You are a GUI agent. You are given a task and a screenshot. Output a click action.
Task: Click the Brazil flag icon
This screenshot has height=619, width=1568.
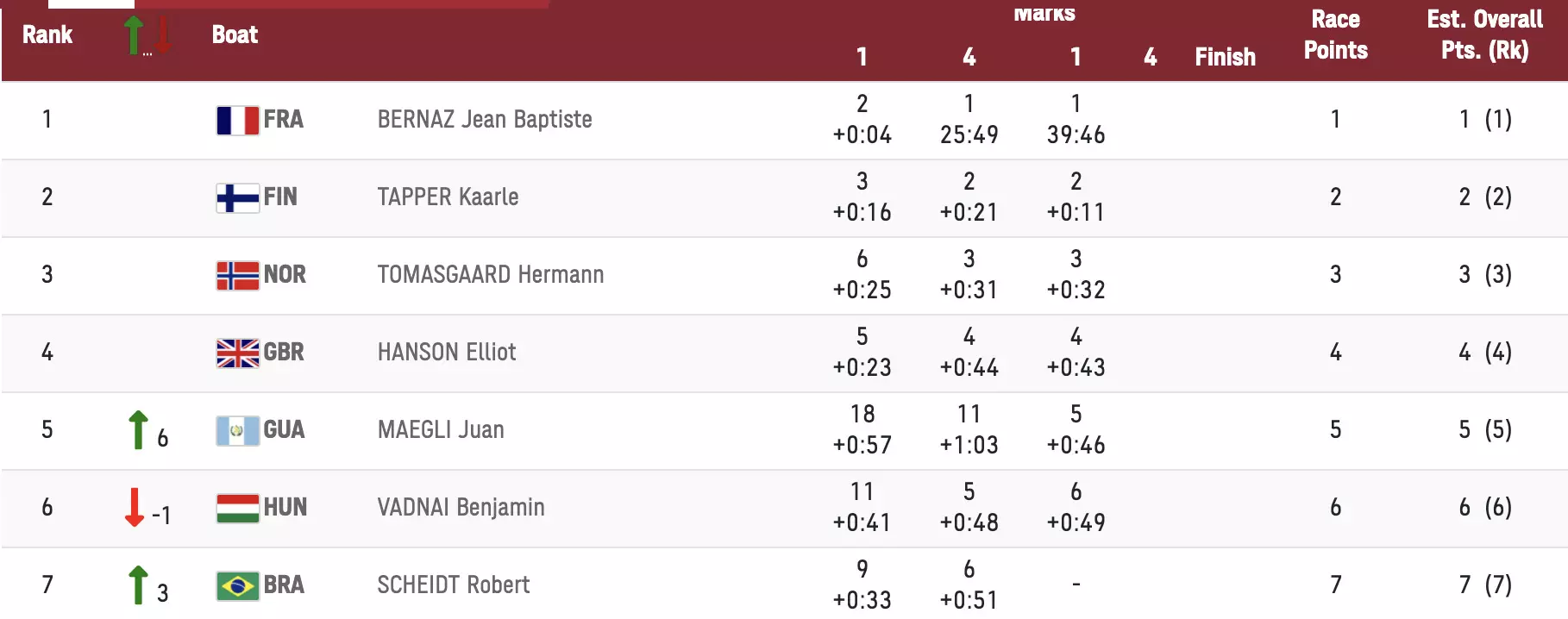click(237, 585)
